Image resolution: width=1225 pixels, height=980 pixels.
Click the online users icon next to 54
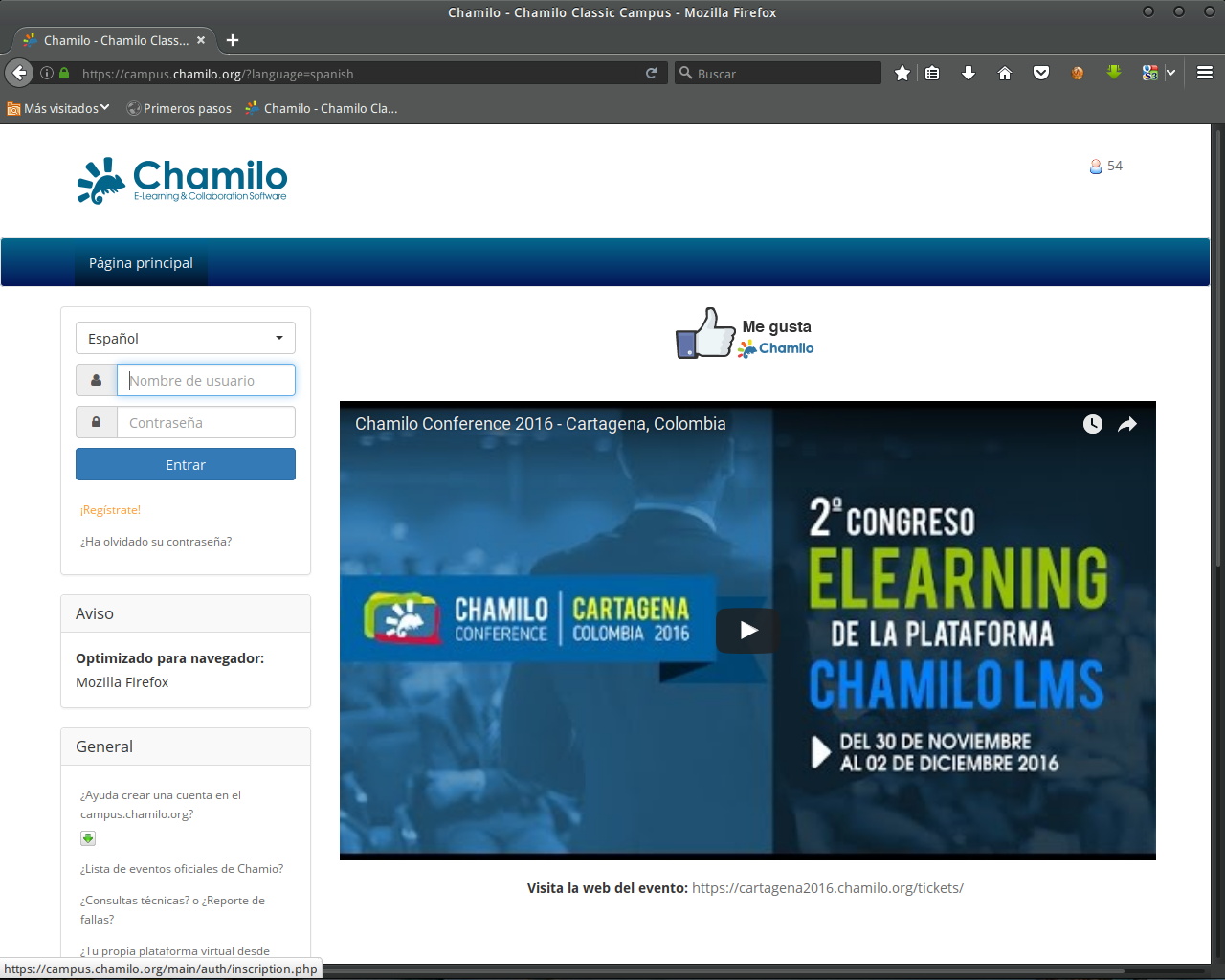coord(1094,166)
